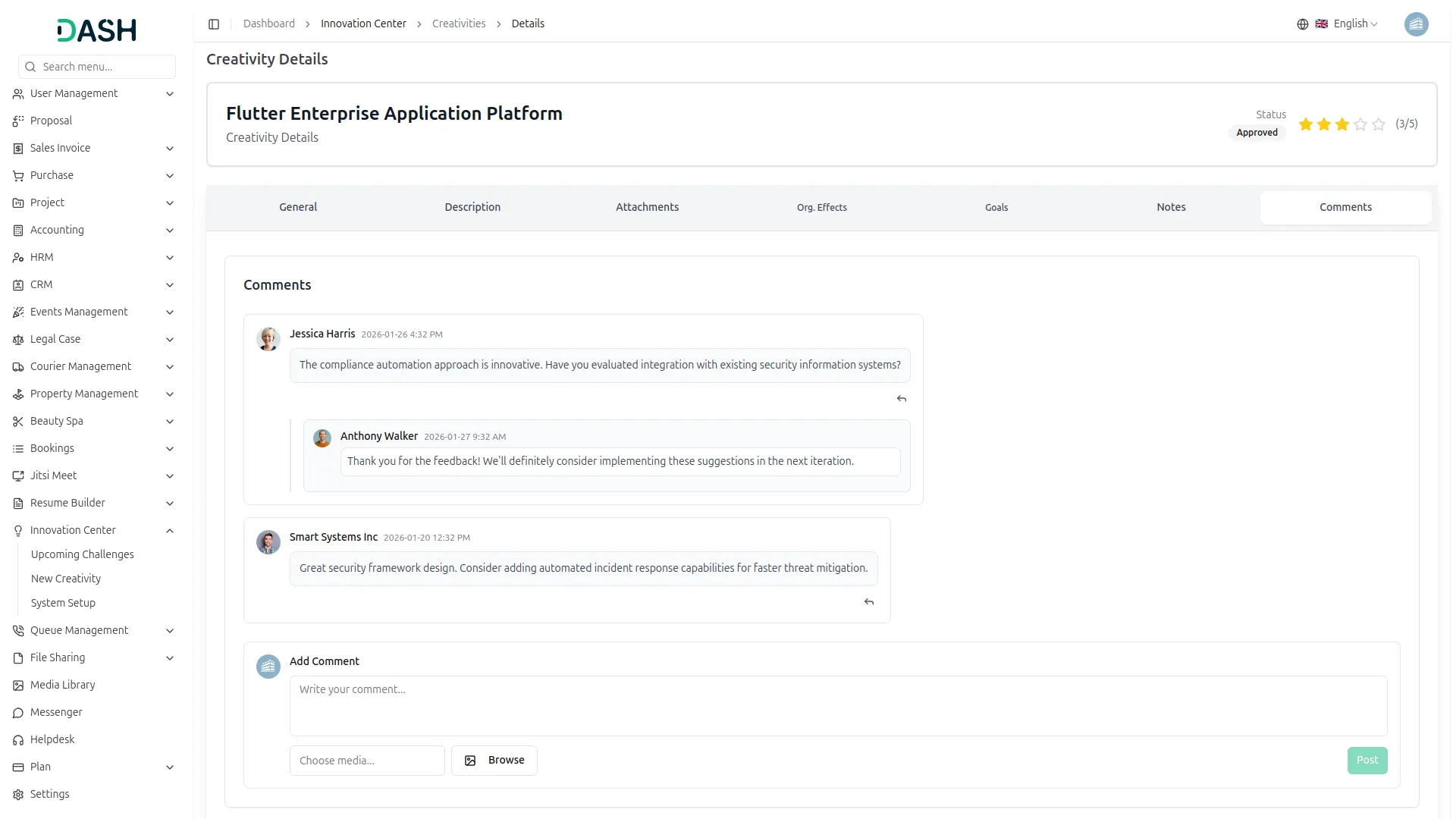Click the Messenger chat icon

[18, 713]
